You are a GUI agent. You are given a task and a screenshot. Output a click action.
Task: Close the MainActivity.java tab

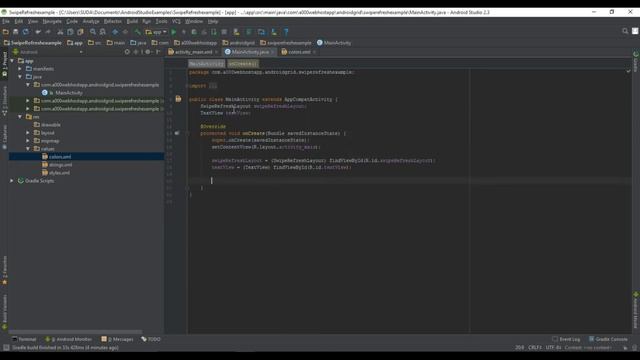pyautogui.click(x=273, y=52)
